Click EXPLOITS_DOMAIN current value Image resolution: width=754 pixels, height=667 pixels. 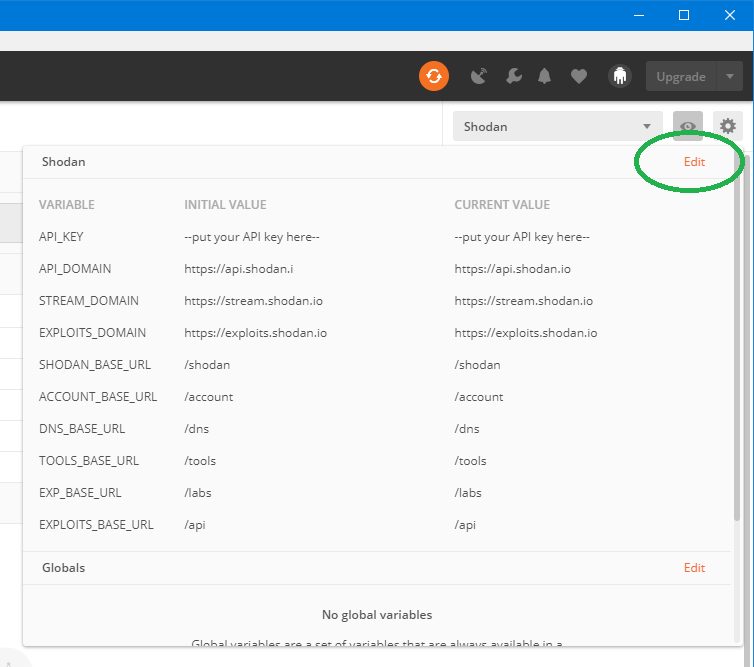526,333
